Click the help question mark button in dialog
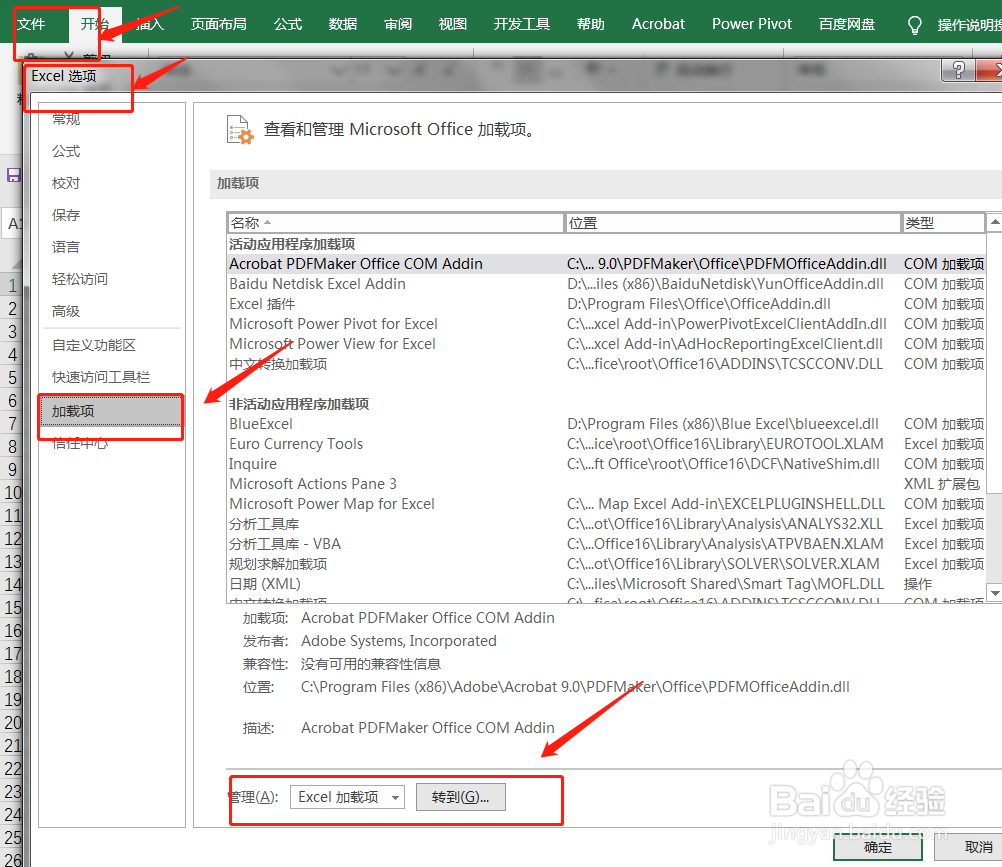1002x867 pixels. click(x=958, y=70)
